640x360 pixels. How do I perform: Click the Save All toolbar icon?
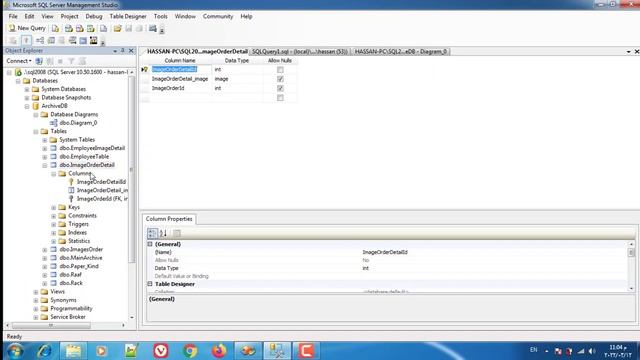pyautogui.click(x=140, y=28)
